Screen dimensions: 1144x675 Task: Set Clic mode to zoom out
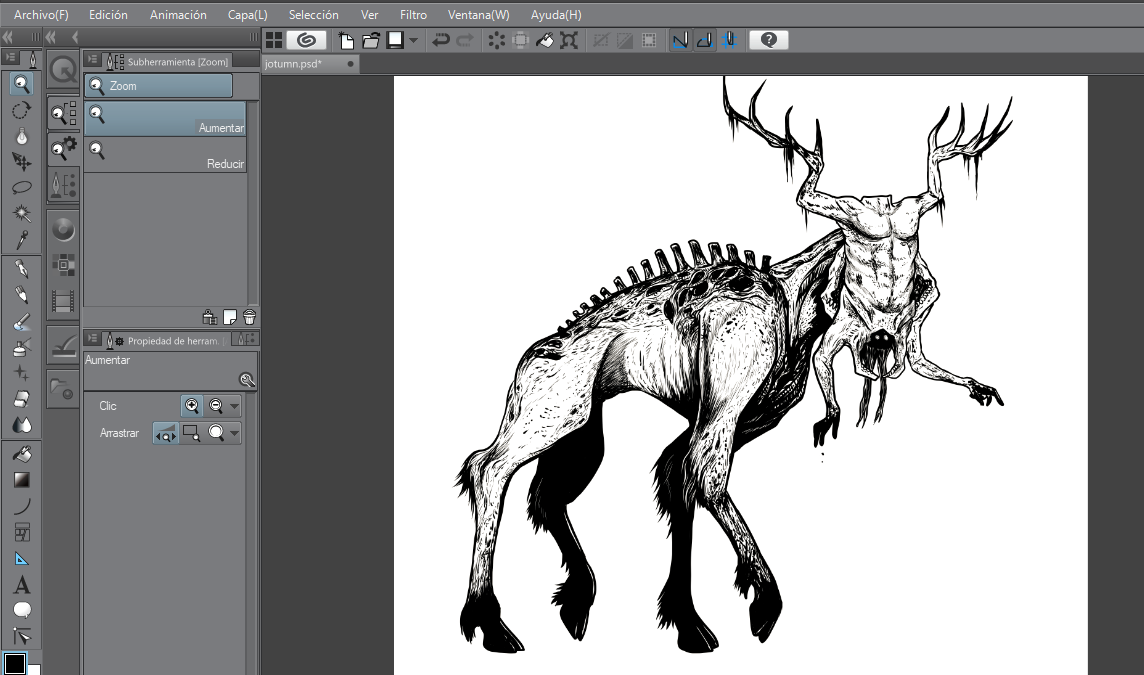[x=215, y=406]
